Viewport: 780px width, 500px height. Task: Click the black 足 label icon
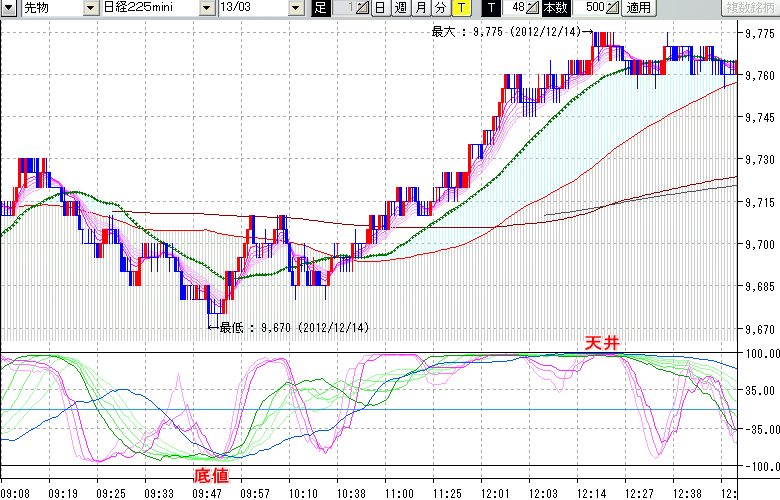[x=320, y=8]
